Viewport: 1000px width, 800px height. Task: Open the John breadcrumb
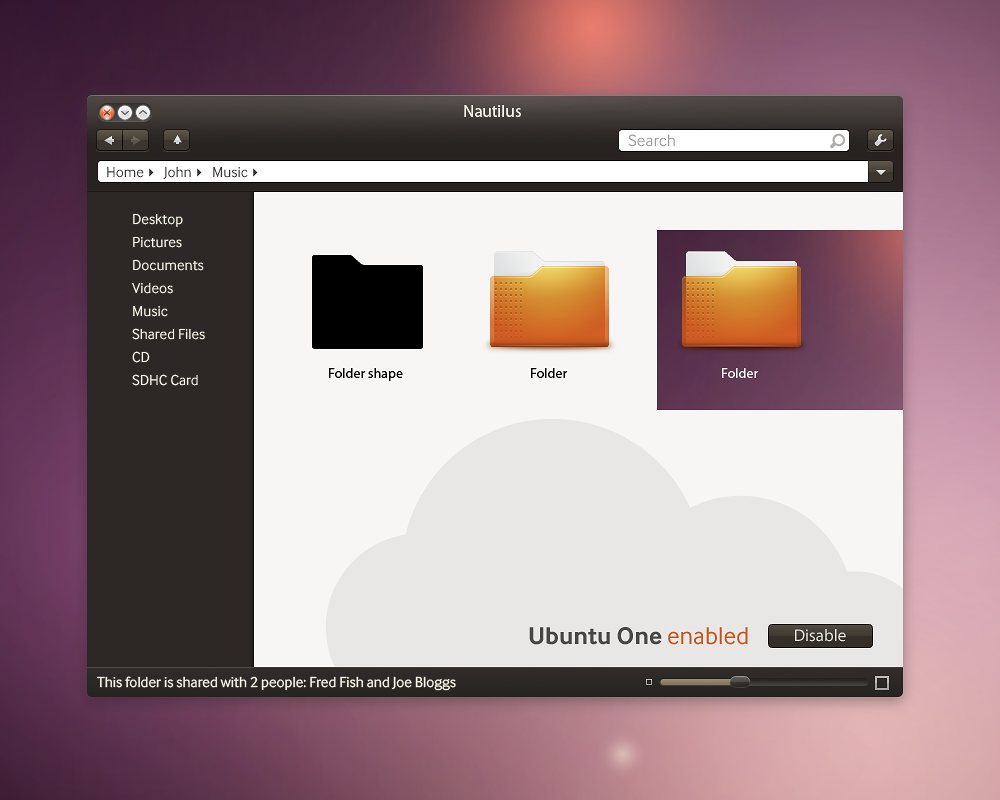coord(177,172)
